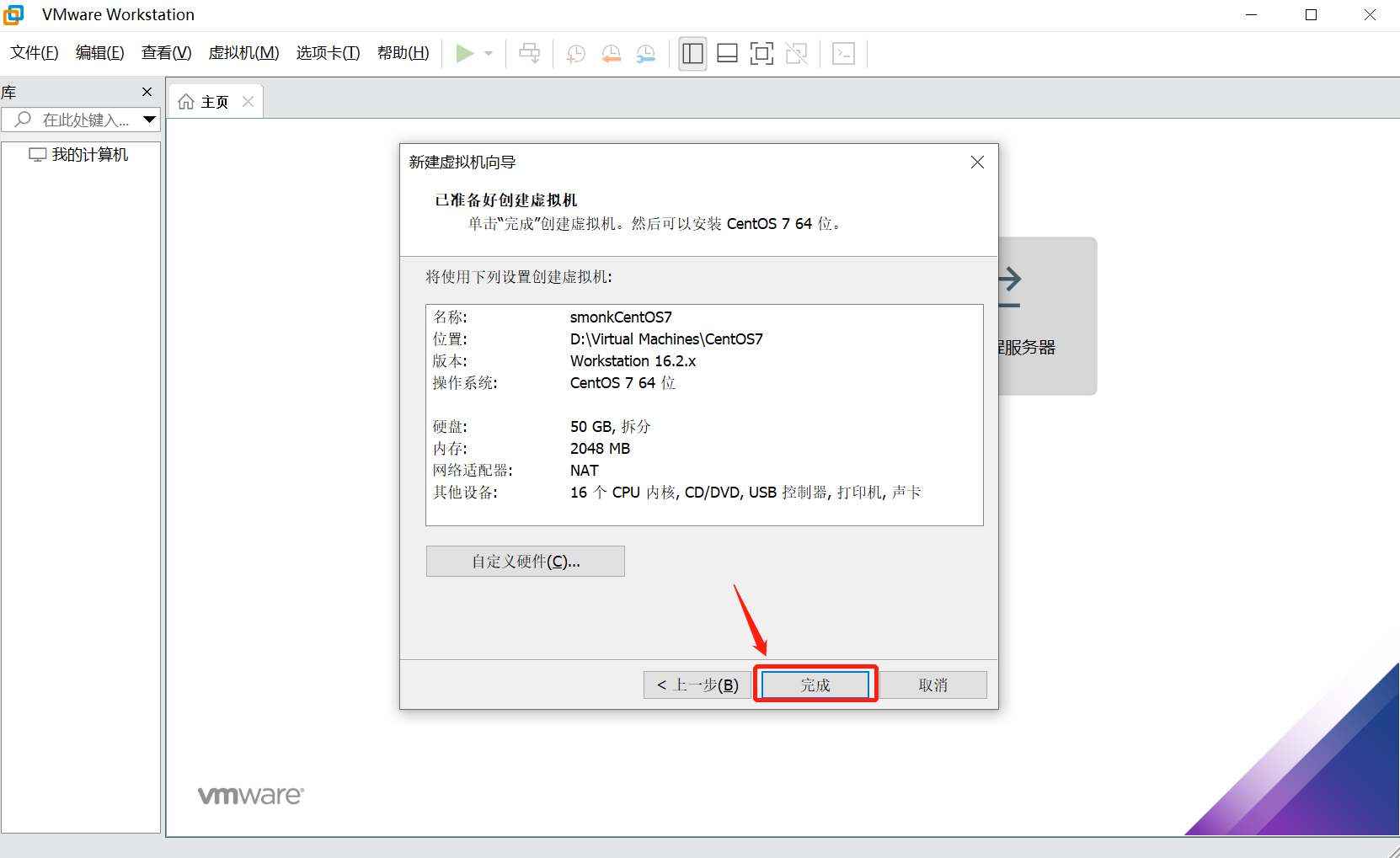Click the VMware Workstation logo icon
Screen dimensions: 1400x858
coord(14,14)
